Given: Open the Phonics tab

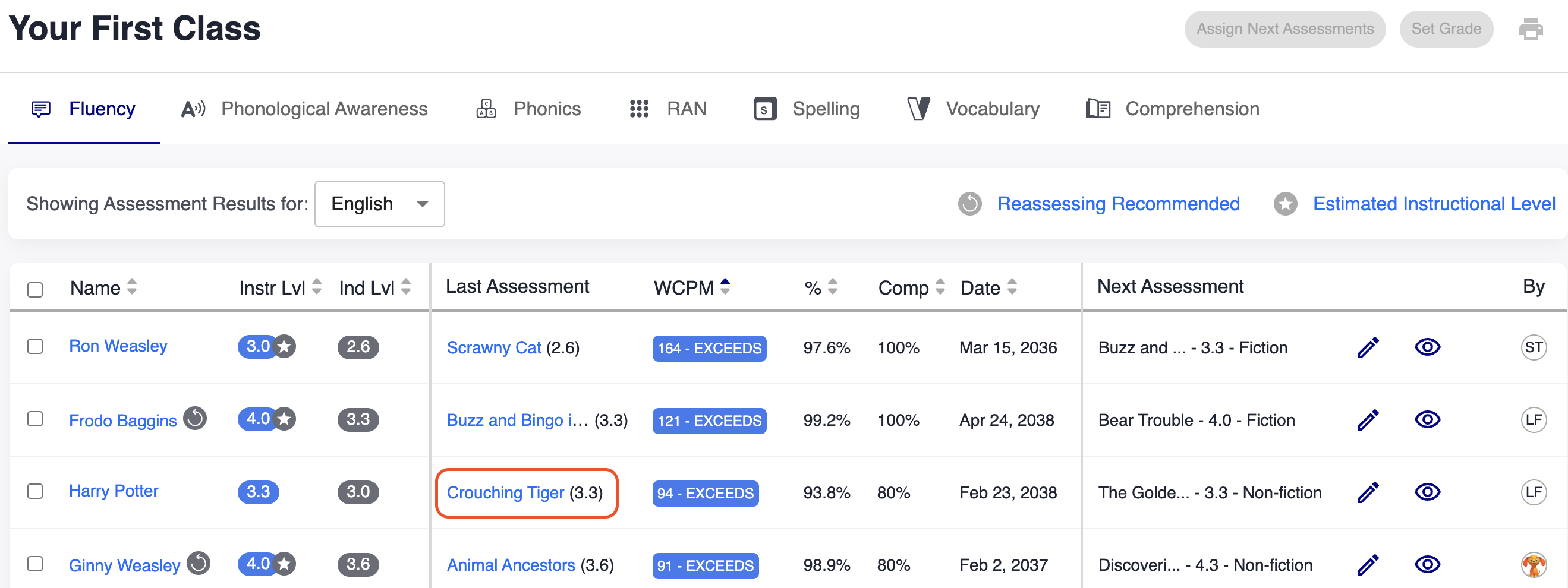Looking at the screenshot, I should [x=528, y=109].
